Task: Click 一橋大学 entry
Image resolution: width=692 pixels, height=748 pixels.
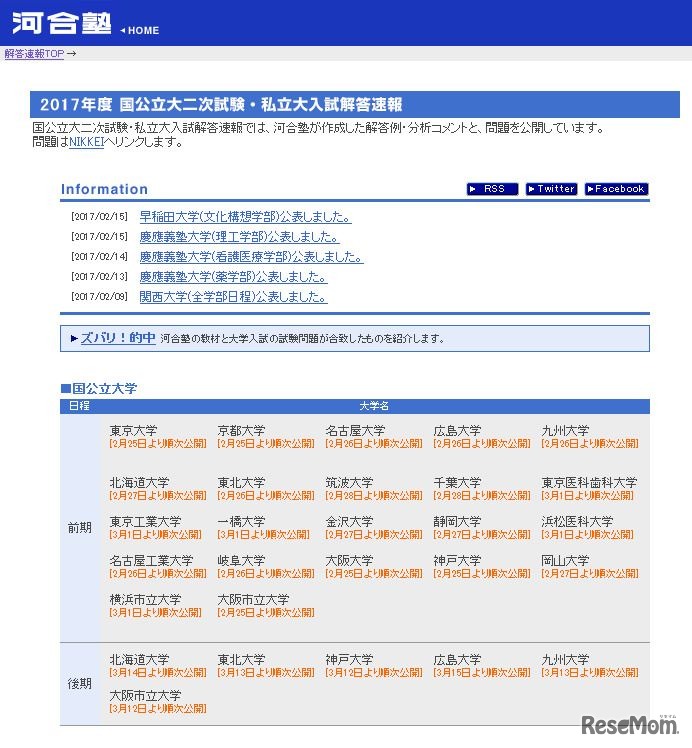Action: [241, 522]
